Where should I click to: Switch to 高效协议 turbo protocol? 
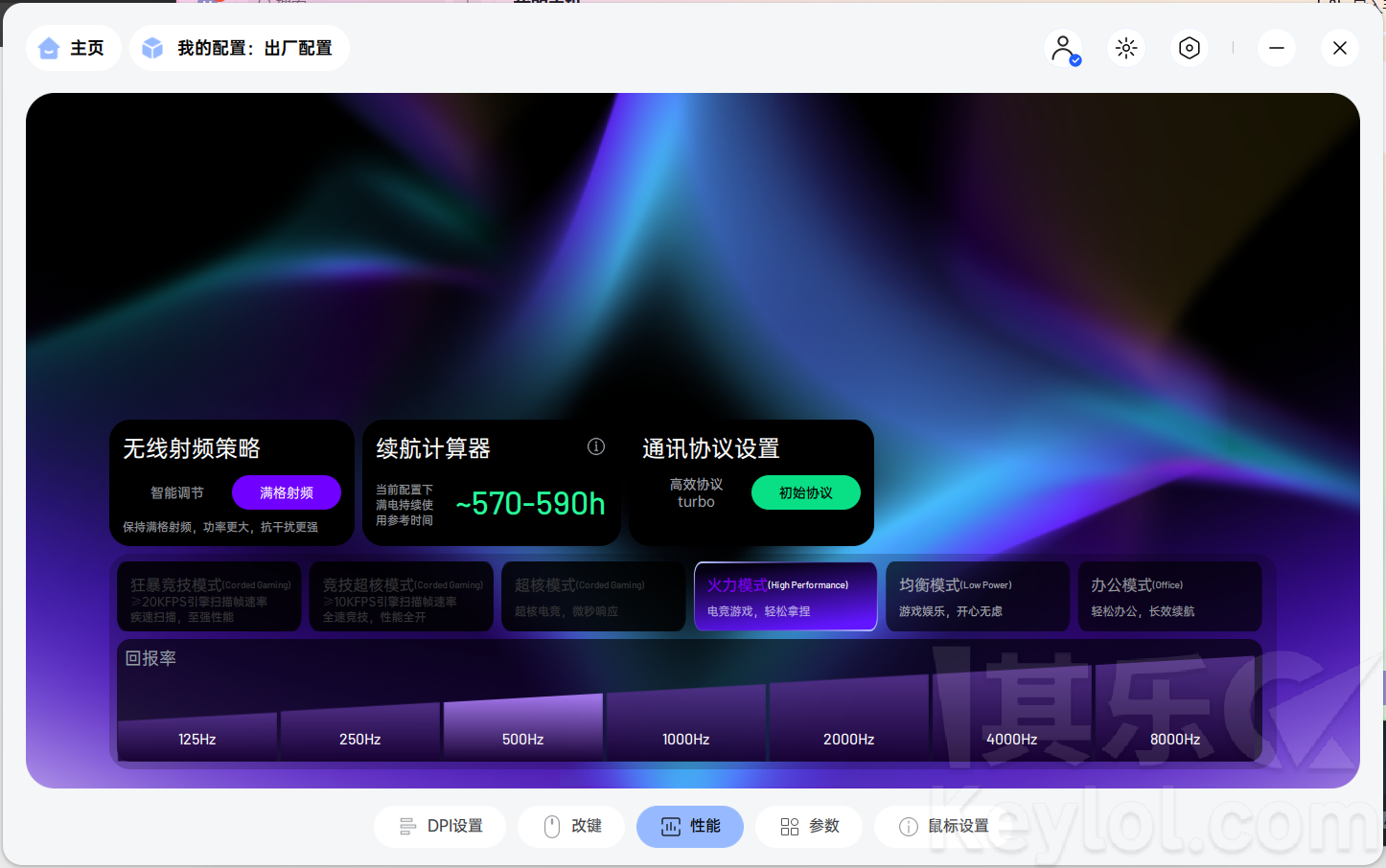click(x=696, y=492)
